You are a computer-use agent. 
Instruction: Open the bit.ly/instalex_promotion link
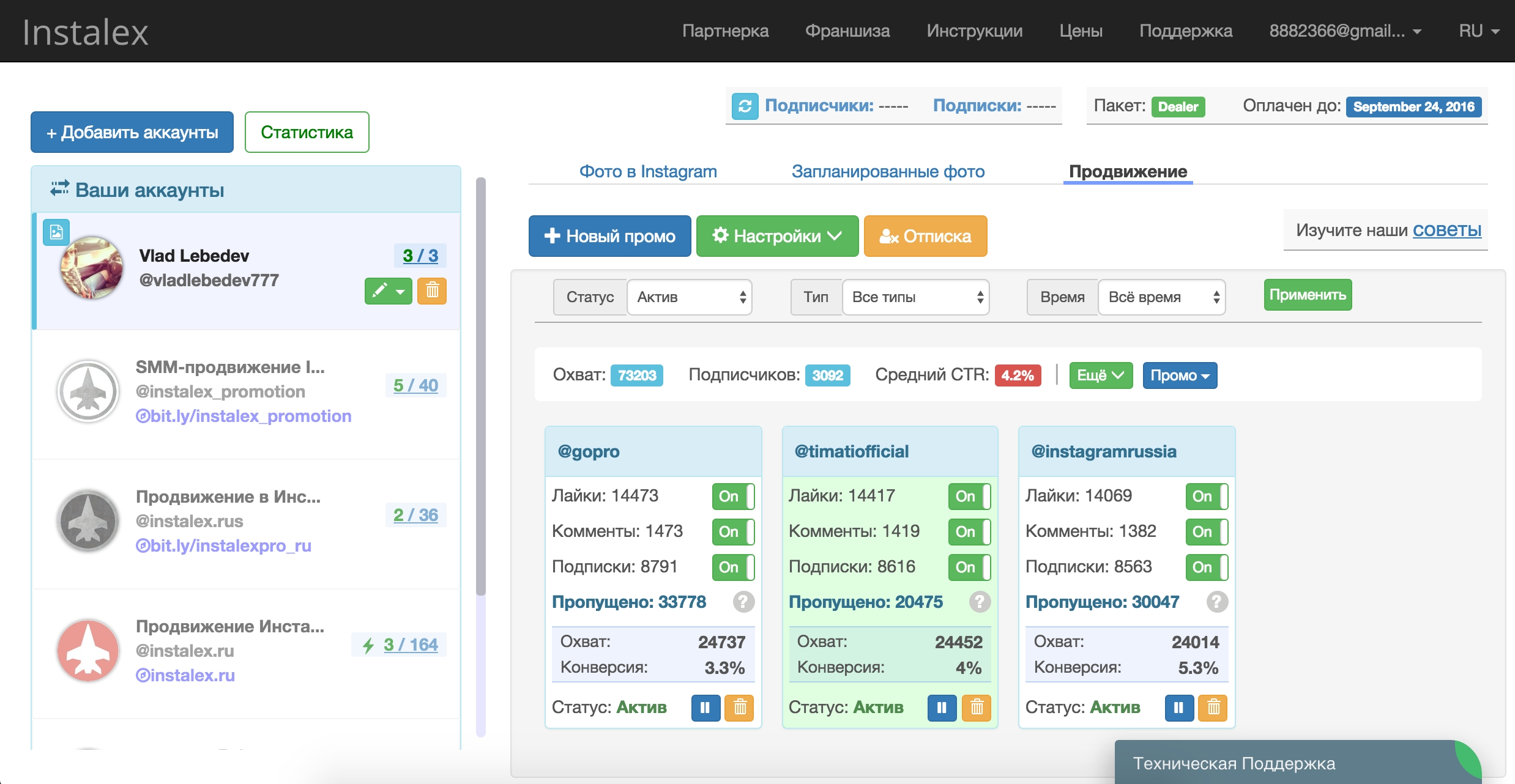click(244, 416)
